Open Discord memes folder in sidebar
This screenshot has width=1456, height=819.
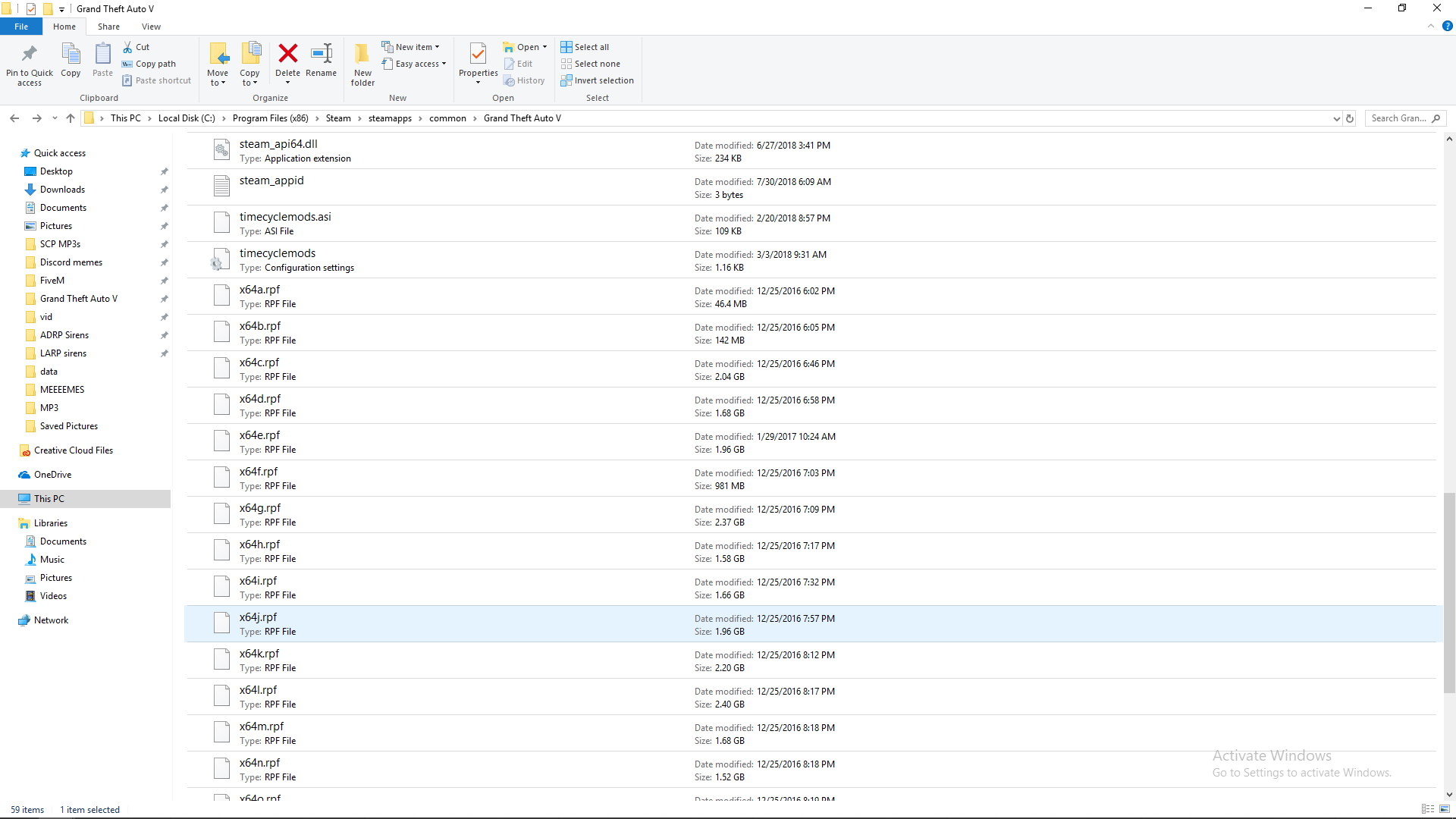click(x=71, y=262)
